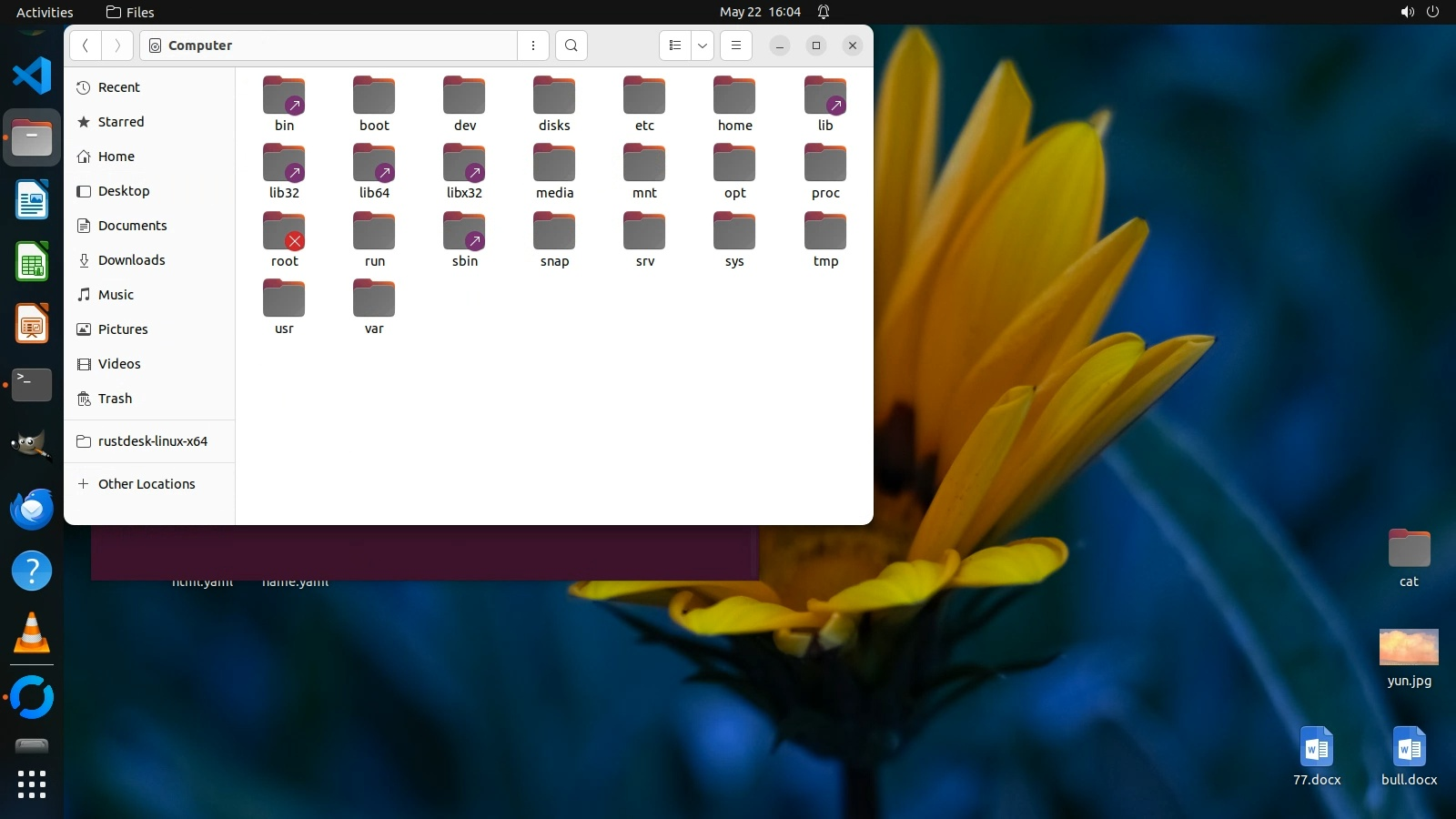Screen dimensions: 1456x819
Task: Launch Visual Studio Code from the dock
Action: tap(32, 76)
